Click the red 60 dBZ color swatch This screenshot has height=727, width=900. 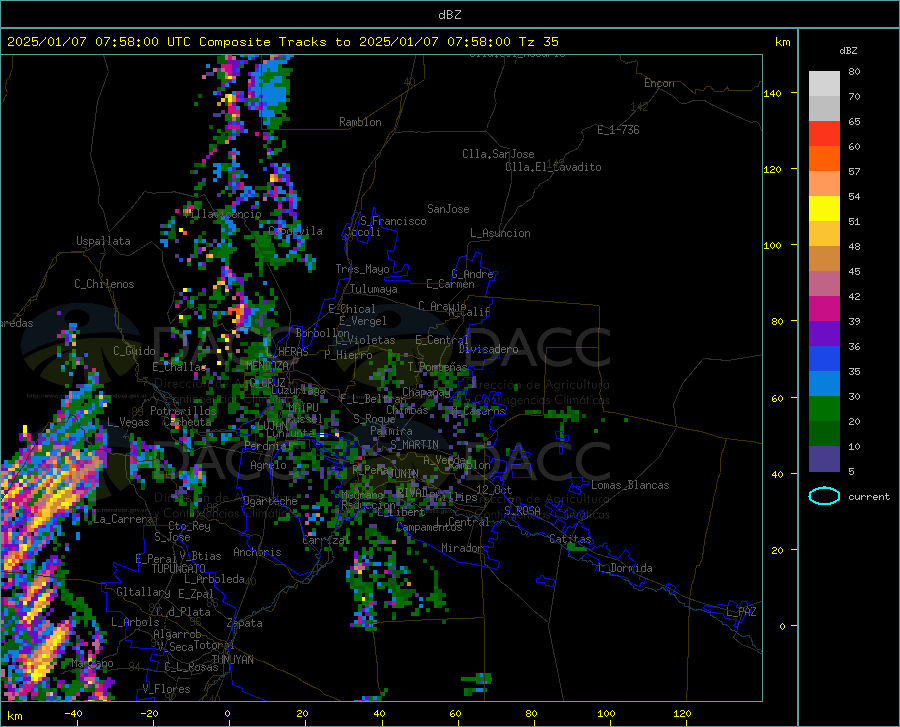[824, 134]
